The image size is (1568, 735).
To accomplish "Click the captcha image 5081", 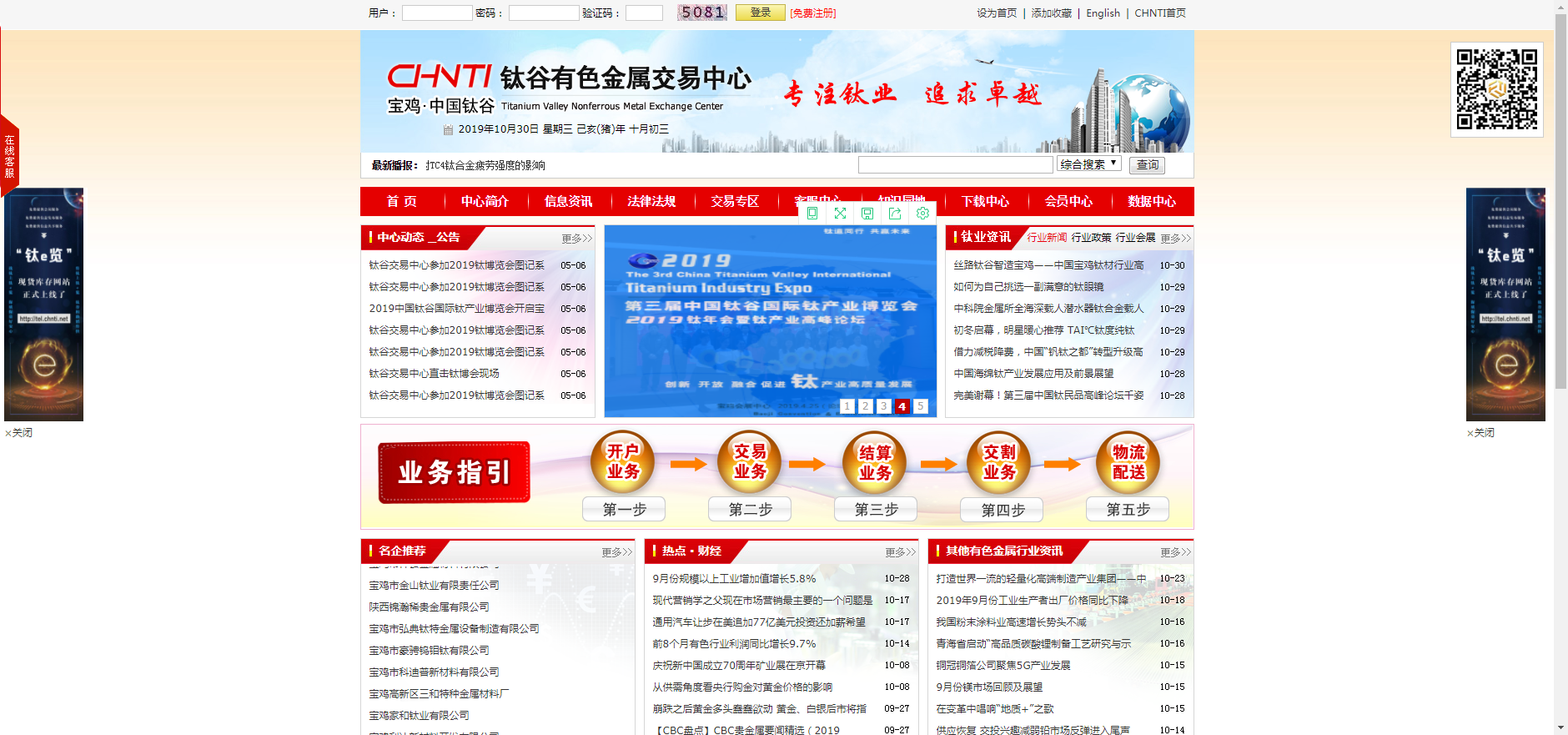I will [702, 13].
